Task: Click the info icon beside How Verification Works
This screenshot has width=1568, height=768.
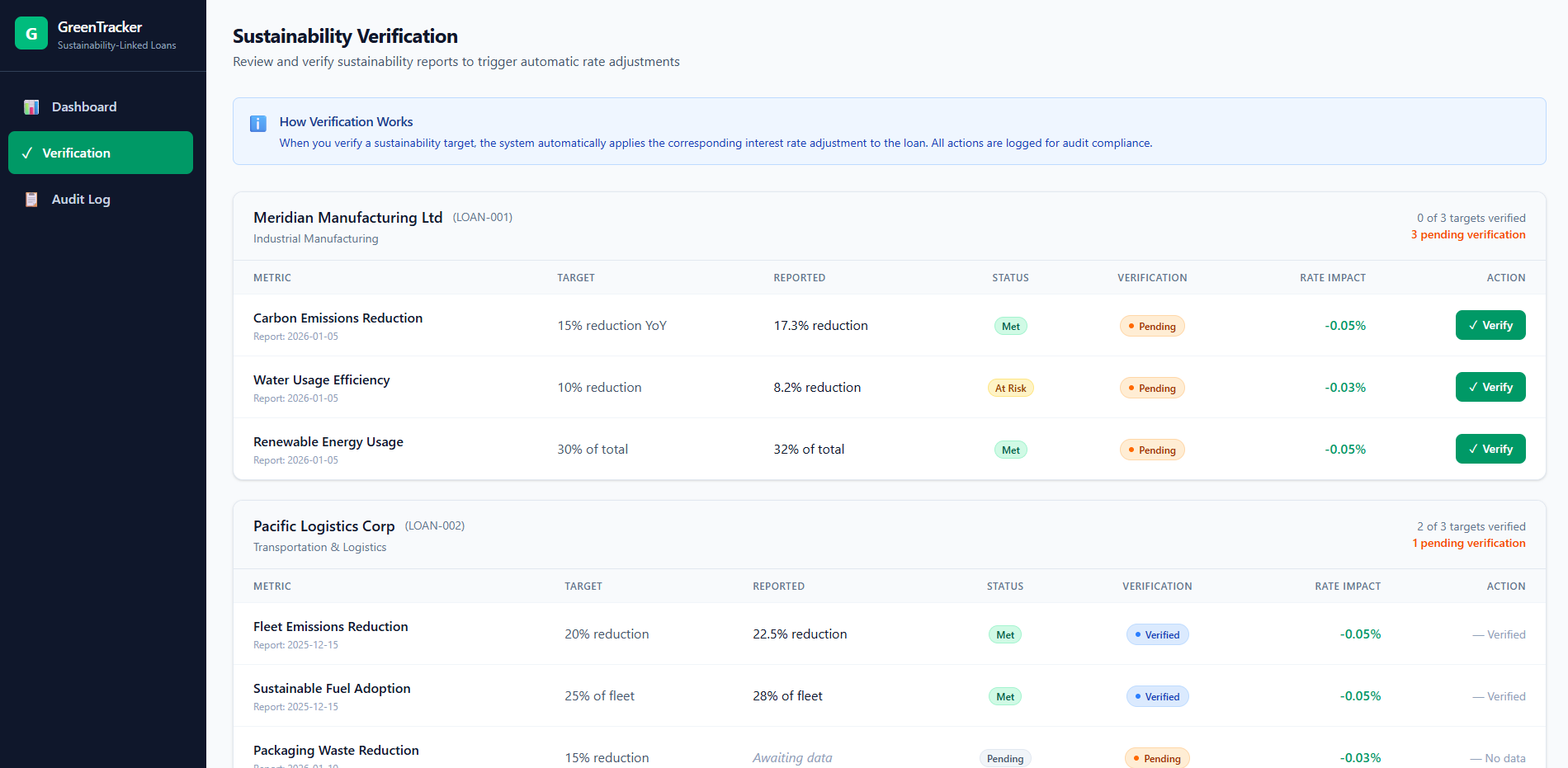Action: click(258, 124)
